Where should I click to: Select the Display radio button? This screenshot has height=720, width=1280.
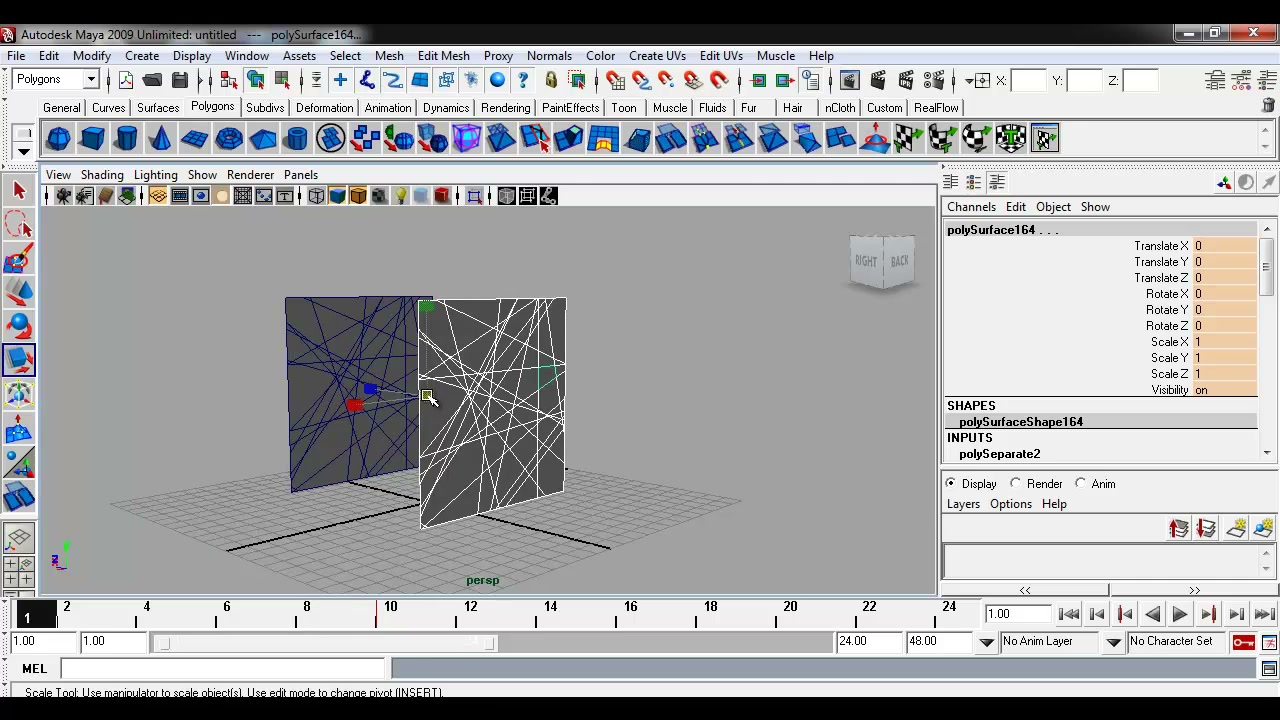click(x=951, y=484)
